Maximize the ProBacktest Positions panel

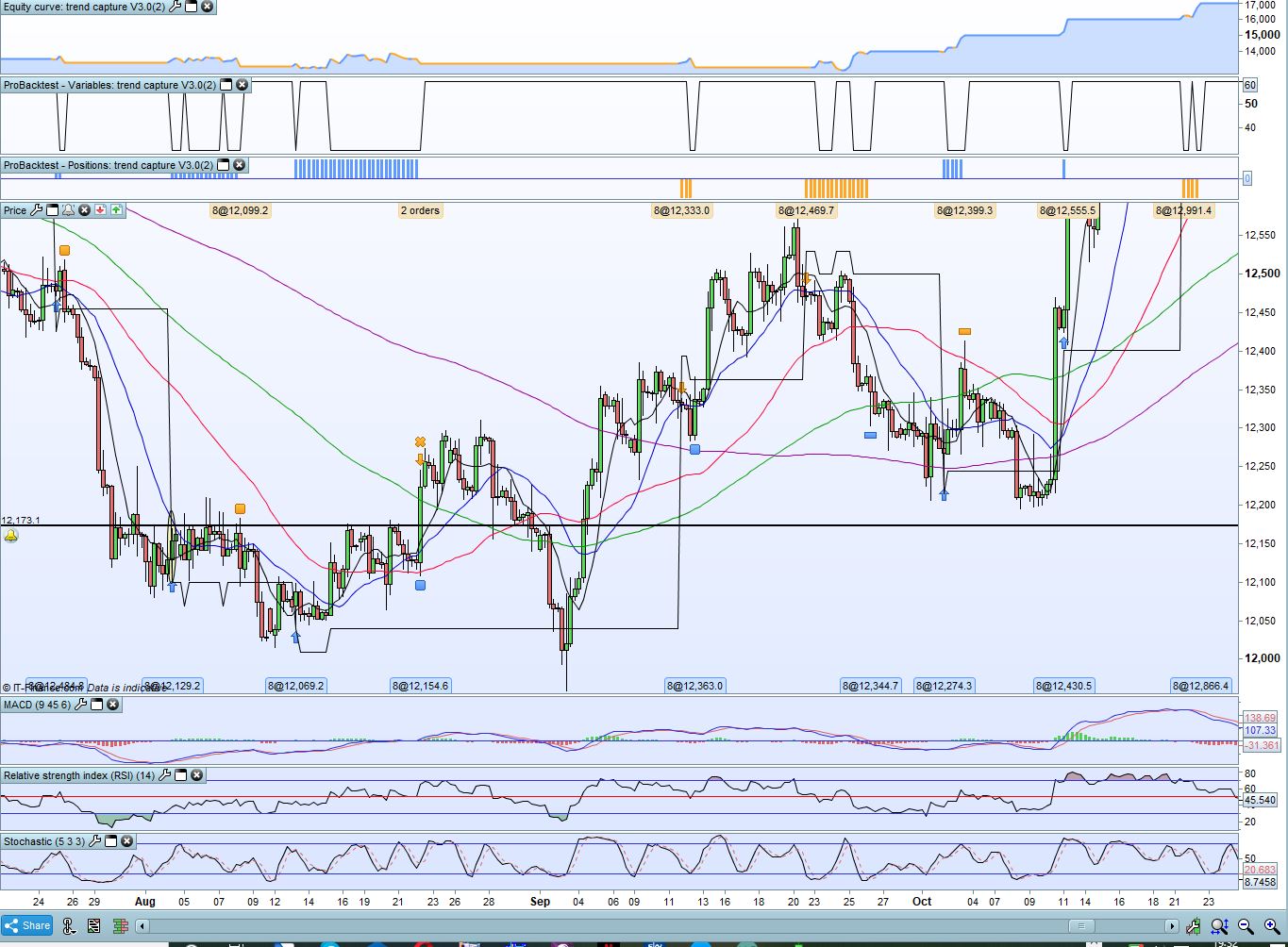tap(224, 165)
